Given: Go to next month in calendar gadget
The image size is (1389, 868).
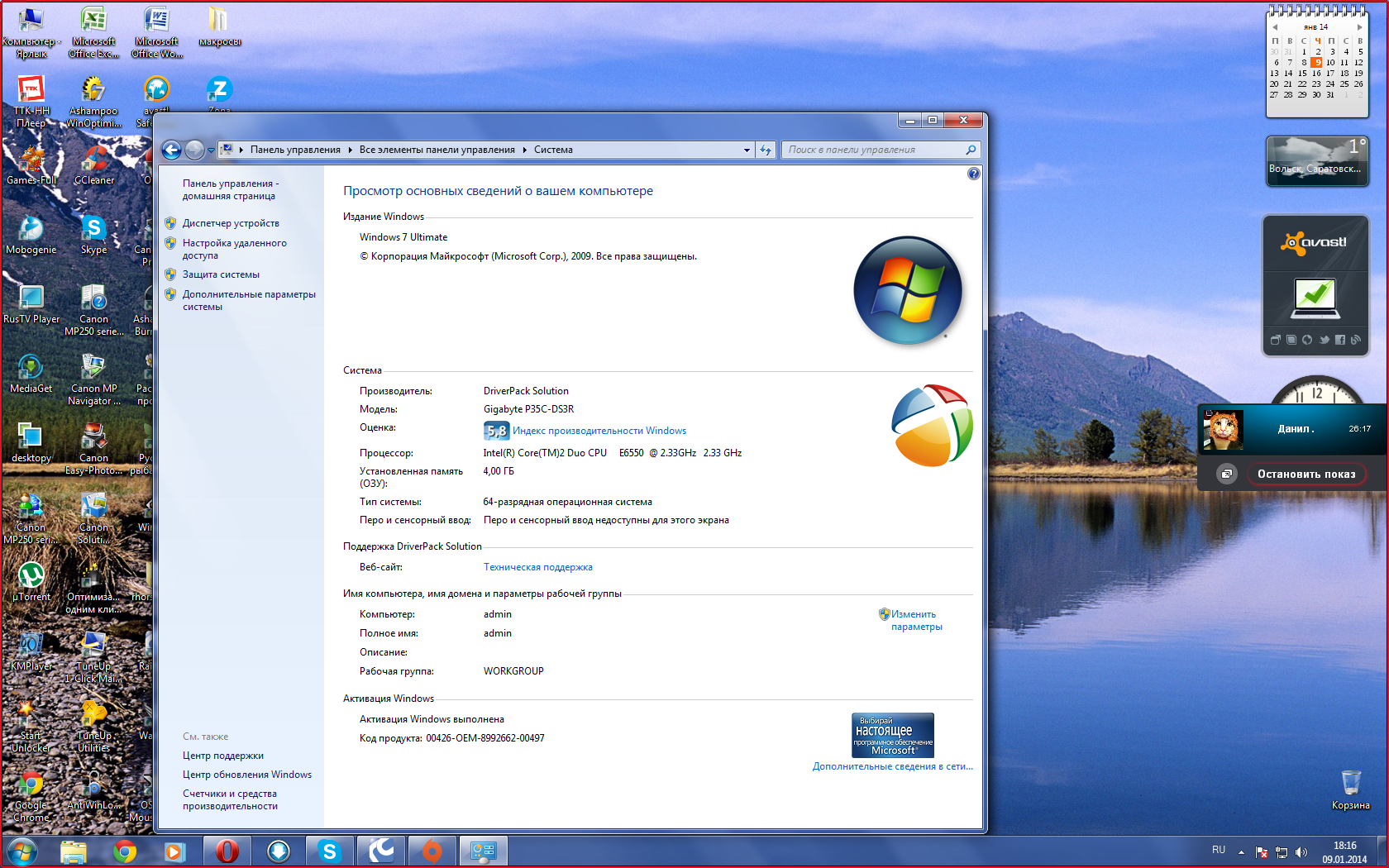Looking at the screenshot, I should (x=1359, y=27).
